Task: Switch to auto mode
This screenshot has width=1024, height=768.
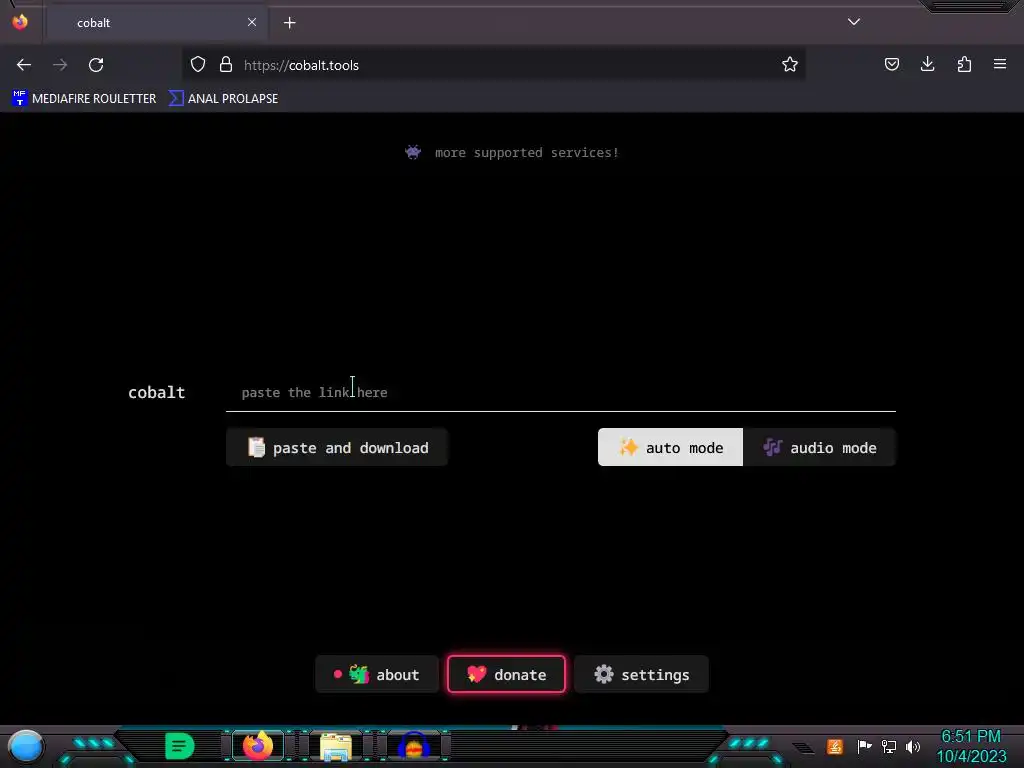Action: click(x=670, y=447)
